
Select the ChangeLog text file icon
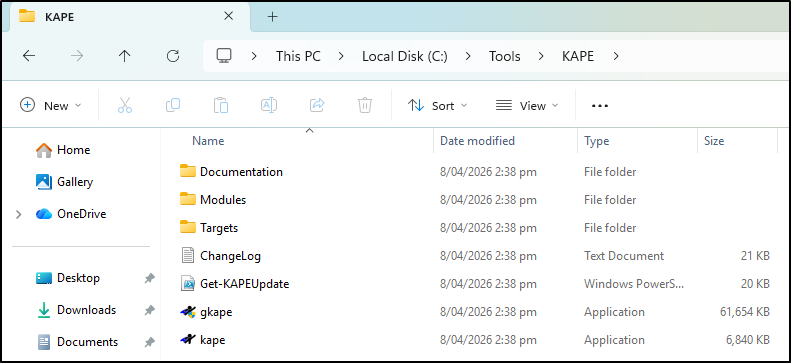188,256
